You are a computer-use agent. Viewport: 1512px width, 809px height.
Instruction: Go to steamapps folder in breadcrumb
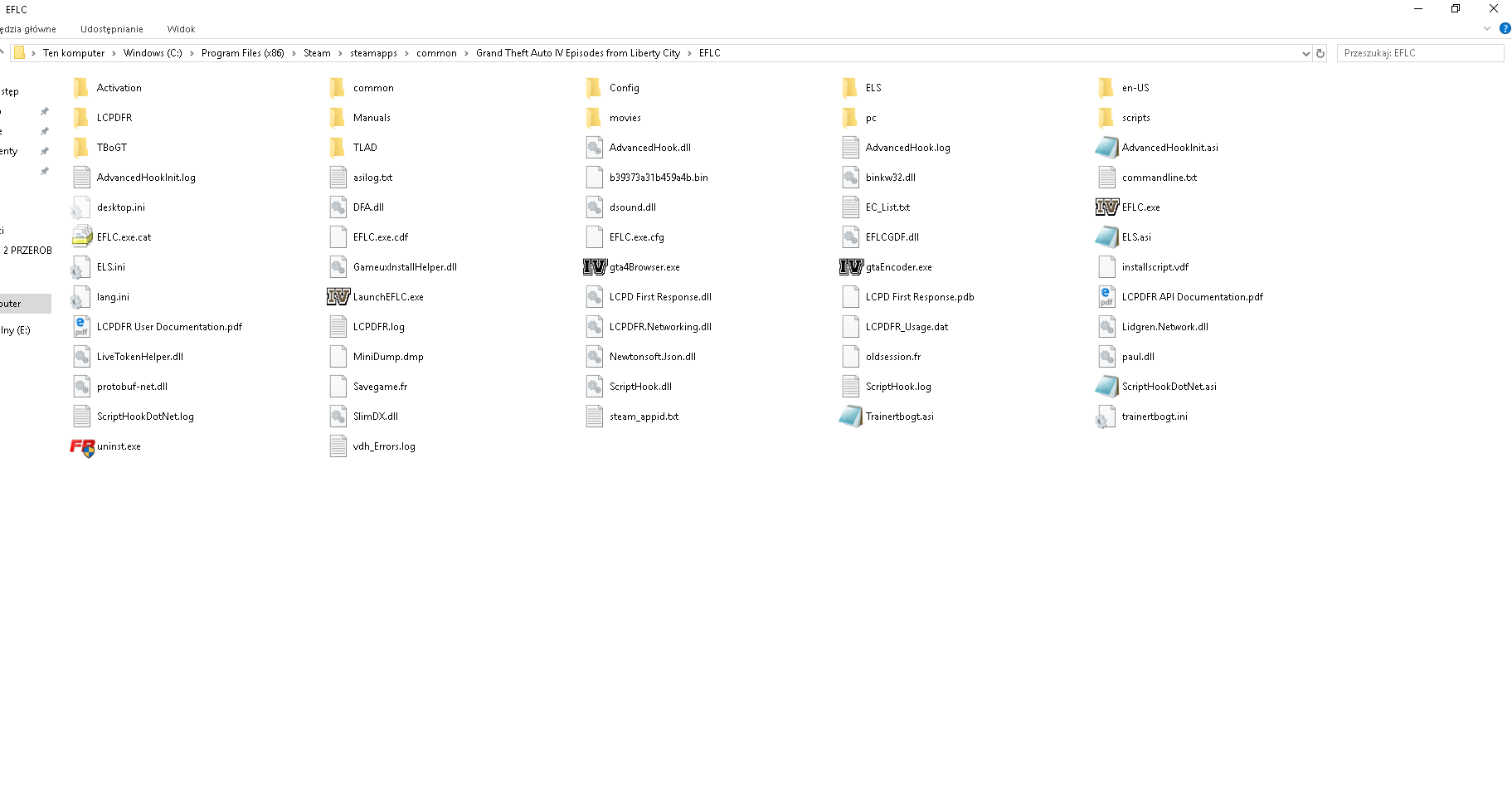pyautogui.click(x=373, y=53)
